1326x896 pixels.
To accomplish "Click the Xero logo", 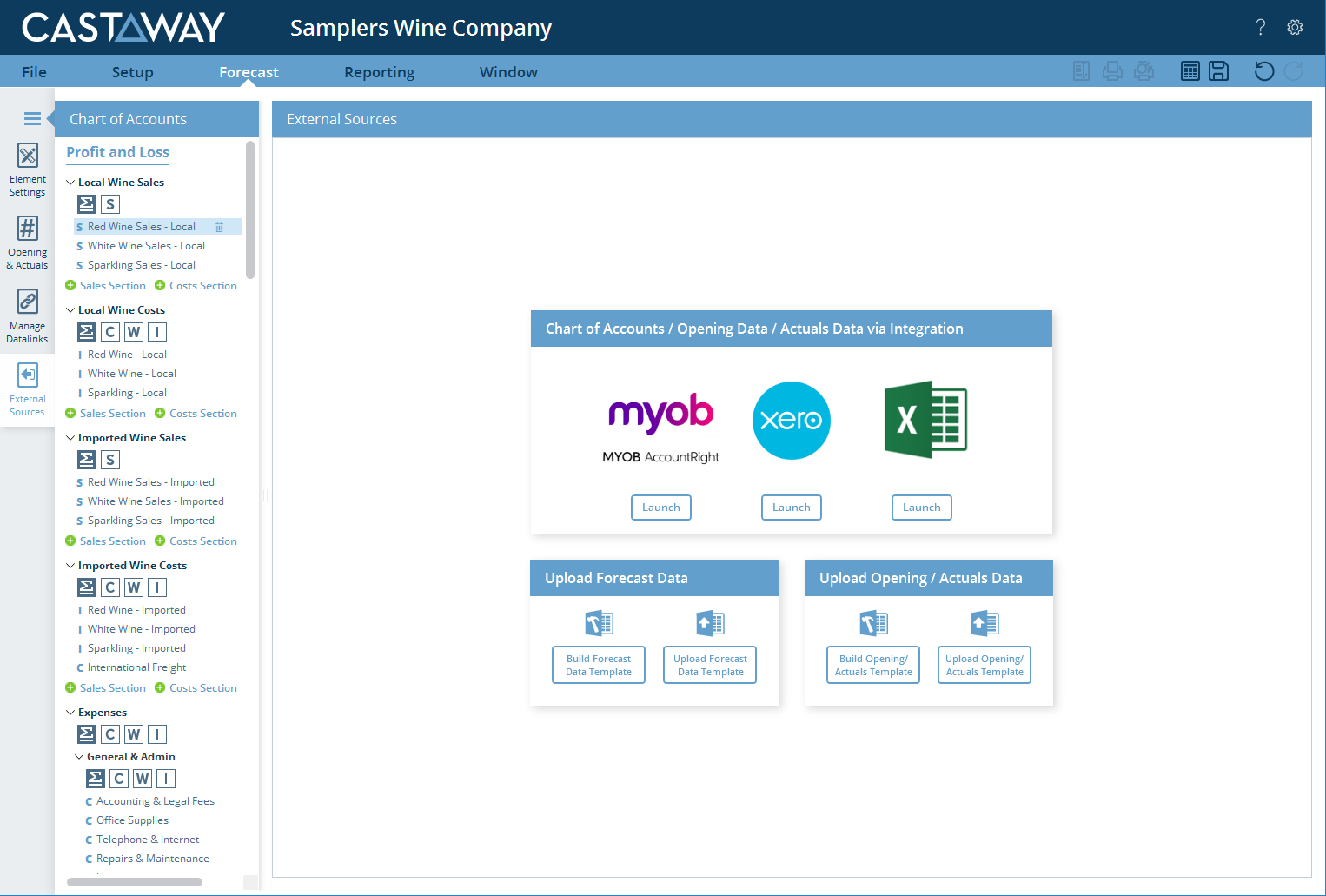I will click(x=792, y=421).
